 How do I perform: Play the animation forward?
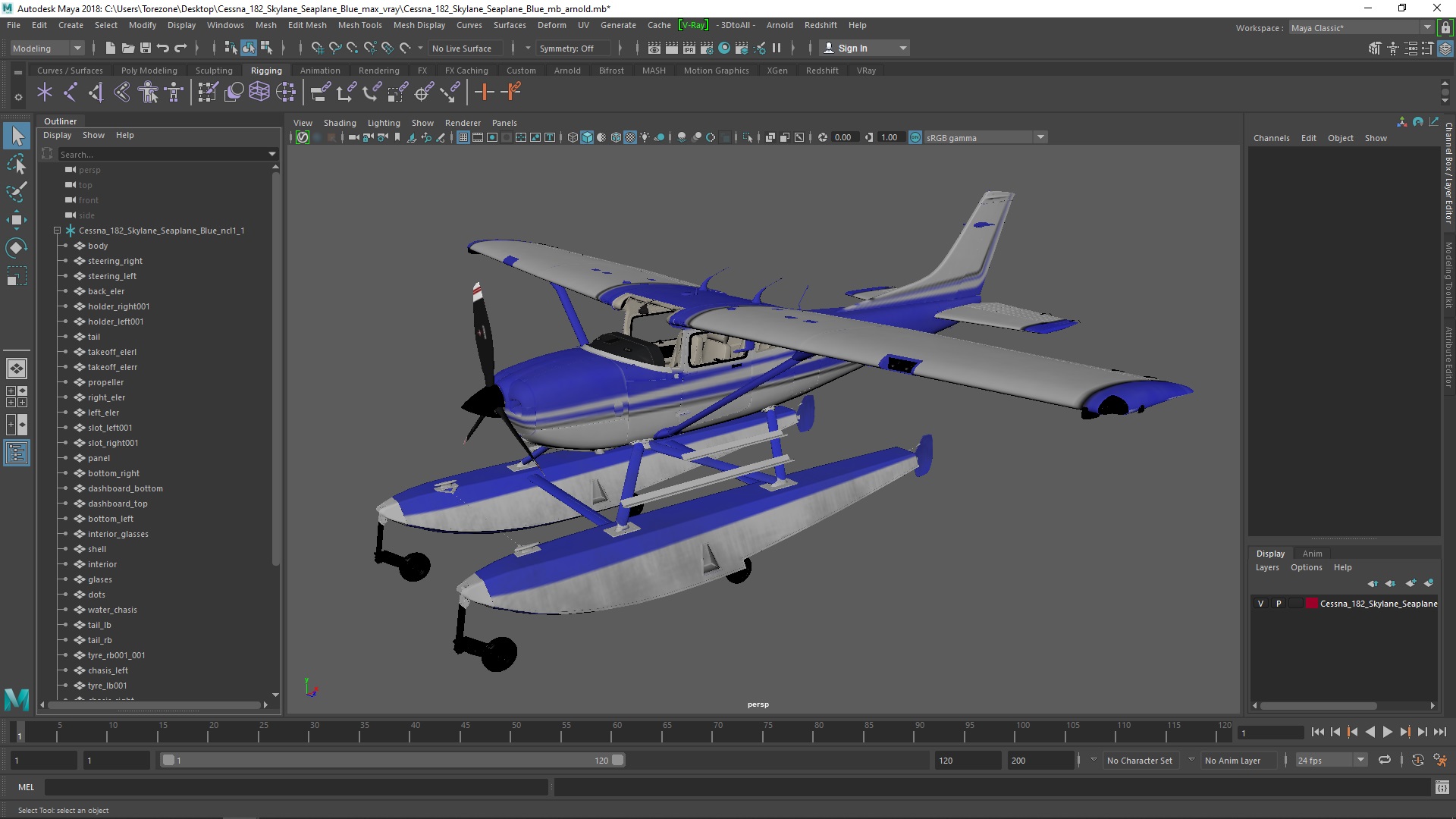1387,732
